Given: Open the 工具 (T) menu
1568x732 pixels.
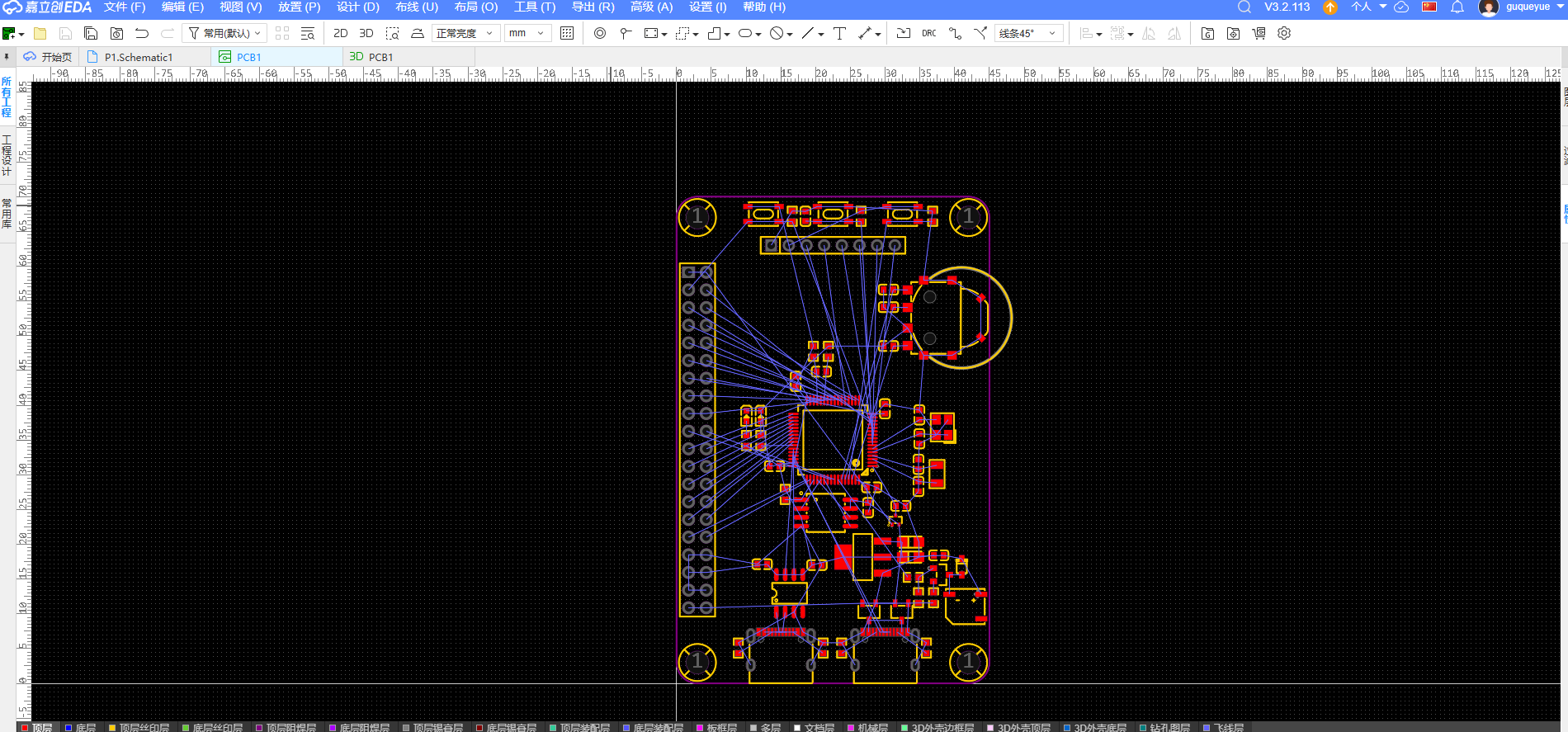Looking at the screenshot, I should (535, 7).
